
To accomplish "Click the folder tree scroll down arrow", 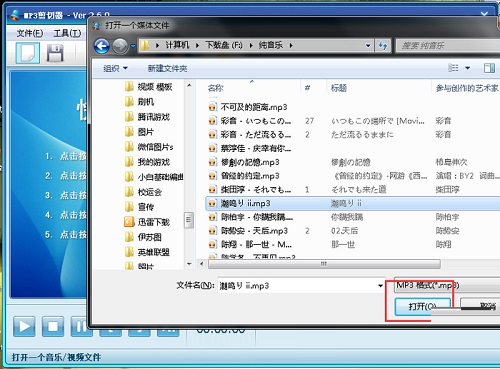I will pyautogui.click(x=189, y=264).
